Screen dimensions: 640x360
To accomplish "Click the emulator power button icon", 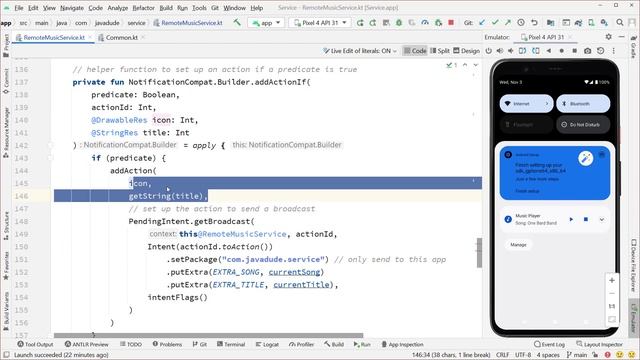I will point(489,51).
